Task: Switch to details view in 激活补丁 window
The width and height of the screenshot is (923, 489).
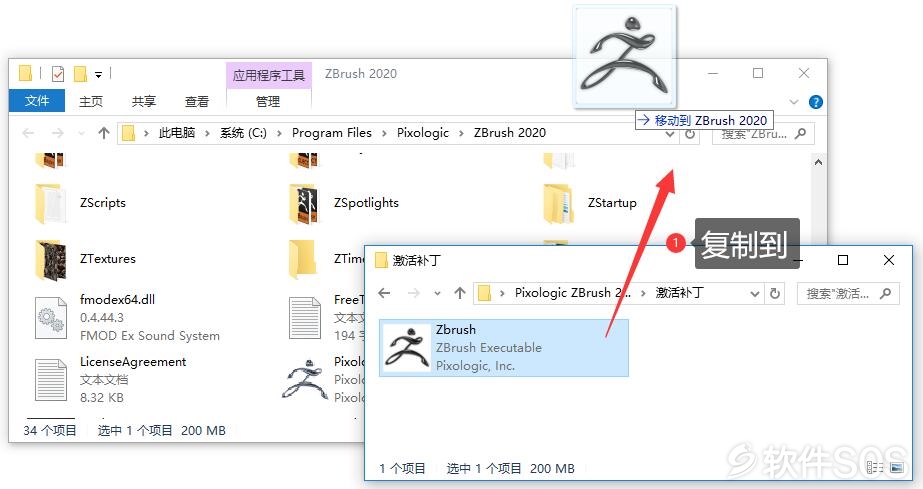Action: pyautogui.click(x=875, y=467)
